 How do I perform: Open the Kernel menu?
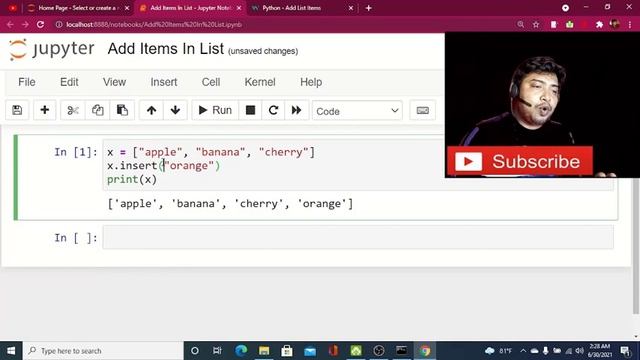click(260, 82)
